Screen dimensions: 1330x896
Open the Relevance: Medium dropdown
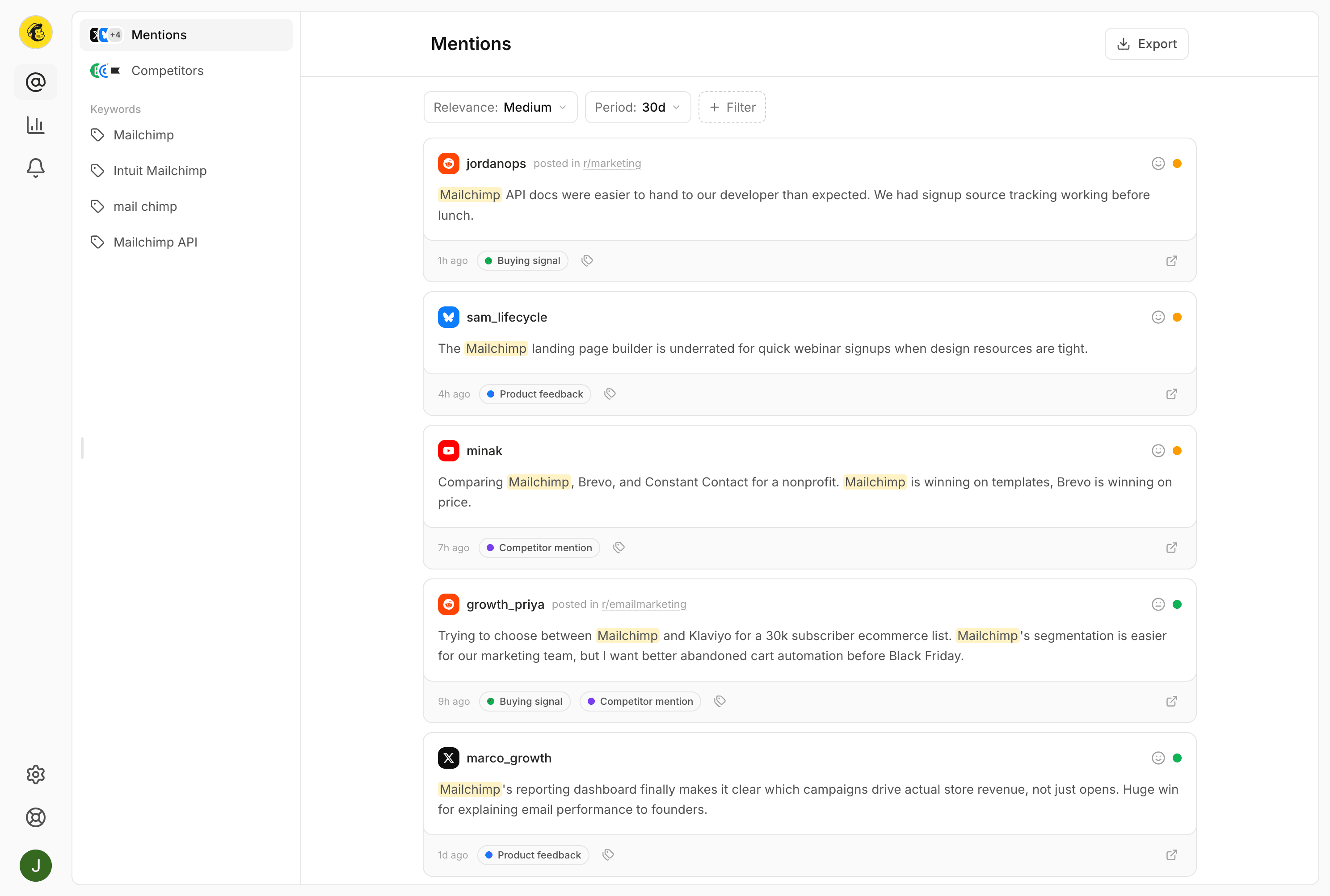[x=501, y=108]
